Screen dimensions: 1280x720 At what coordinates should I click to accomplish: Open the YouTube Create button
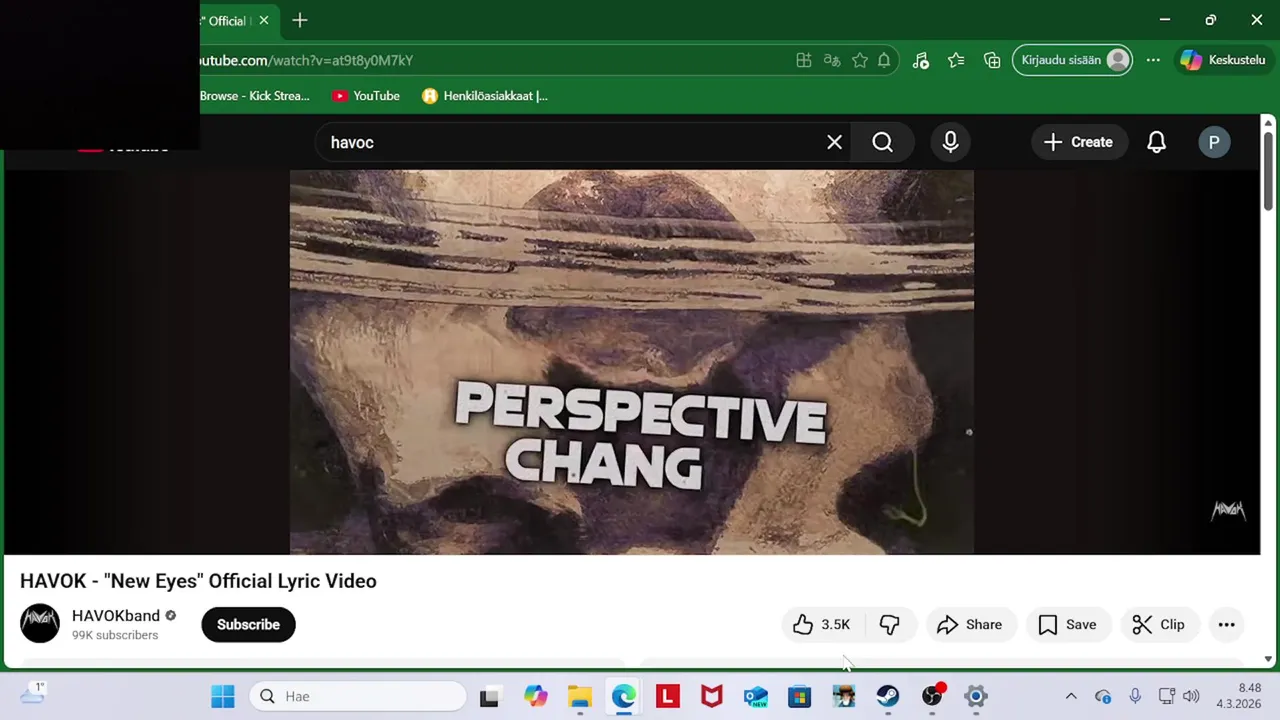click(x=1078, y=142)
